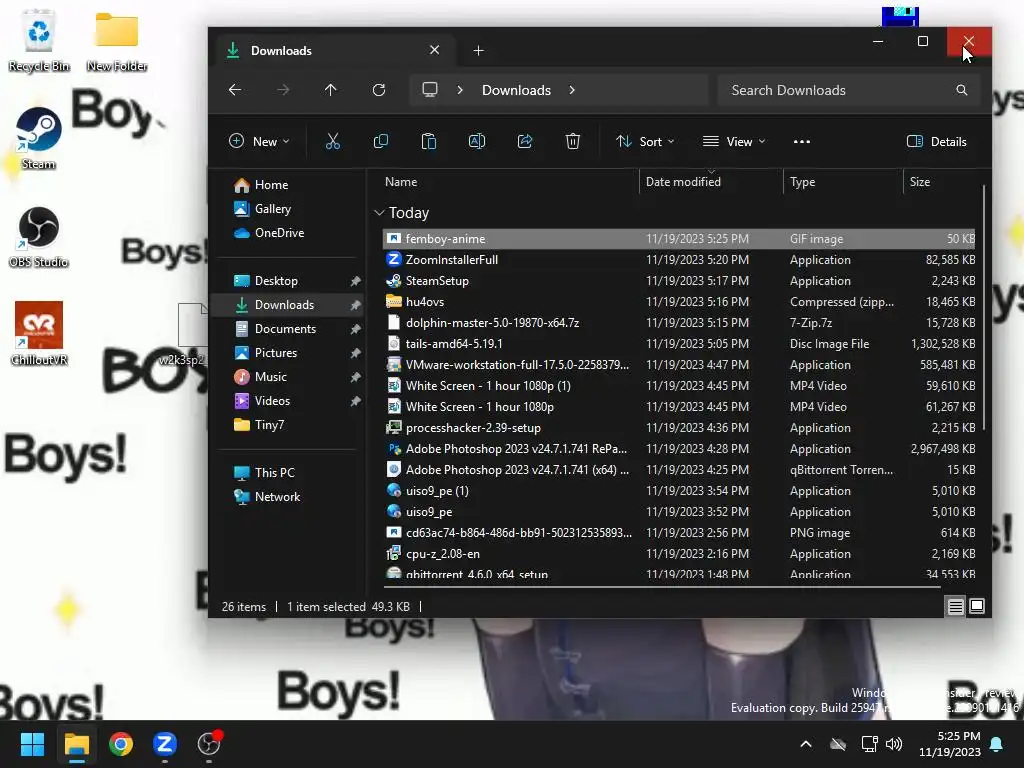This screenshot has height=768, width=1024.
Task: Click volume speaker icon in system tray
Action: pos(894,744)
